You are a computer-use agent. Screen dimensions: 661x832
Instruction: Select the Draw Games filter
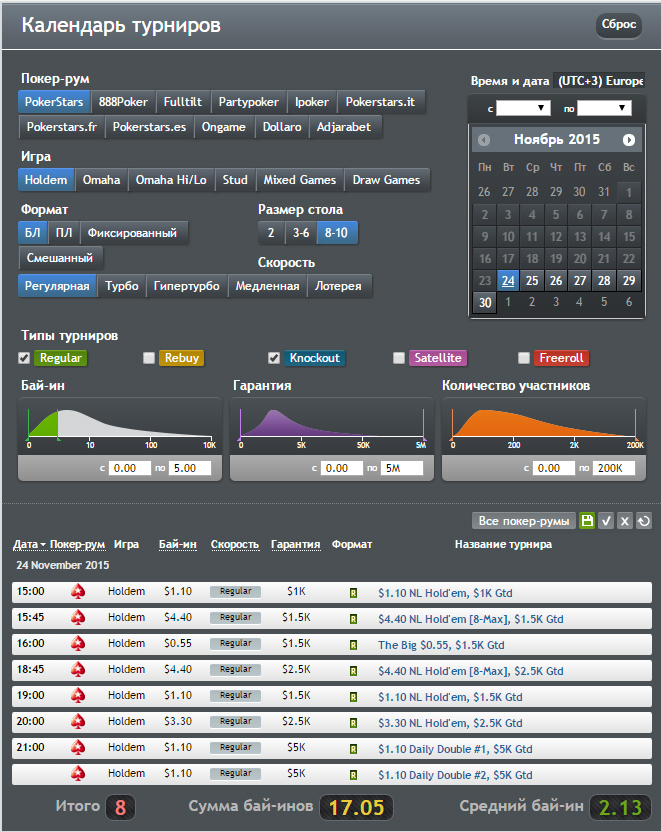pyautogui.click(x=386, y=180)
